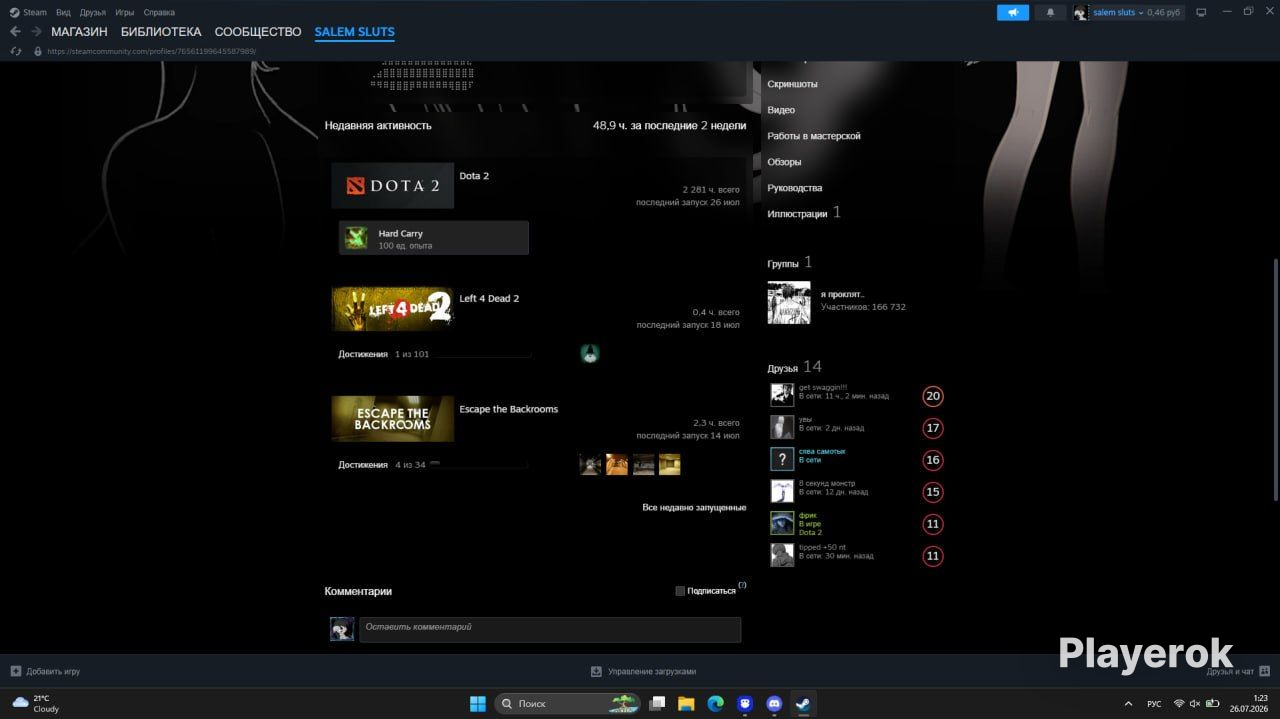Viewport: 1280px width, 719px height.
Task: Click the level 20 badge of get swaggin!!!
Action: (x=933, y=396)
